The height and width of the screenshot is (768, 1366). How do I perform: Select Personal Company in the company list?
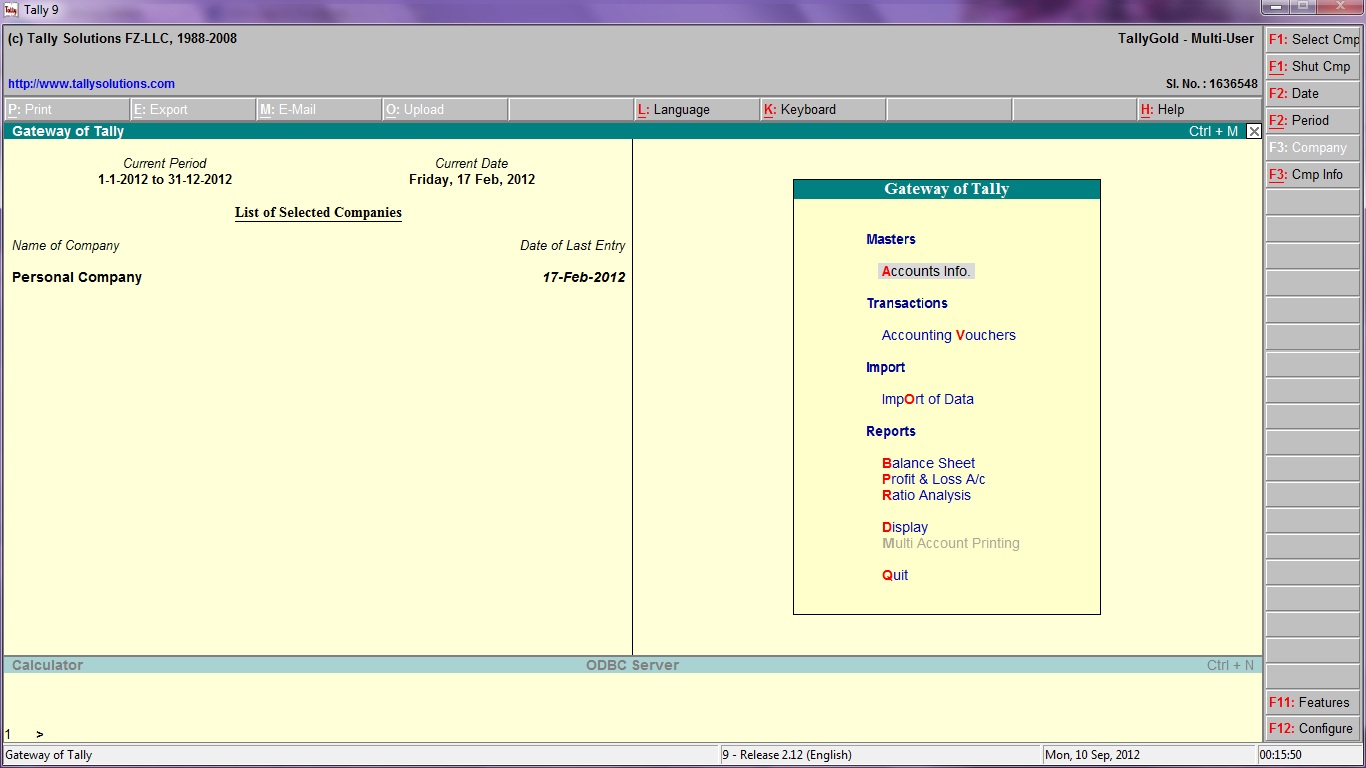(77, 277)
